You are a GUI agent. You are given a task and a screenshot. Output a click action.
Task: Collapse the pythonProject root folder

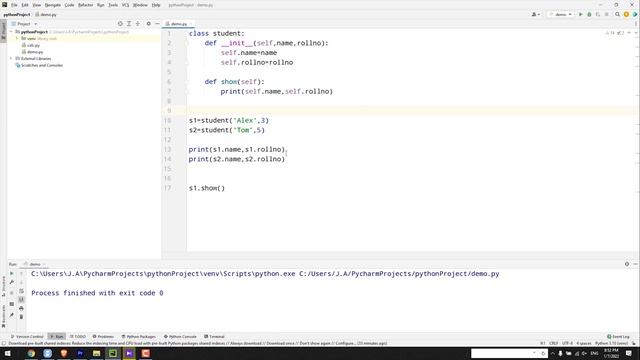tap(11, 31)
